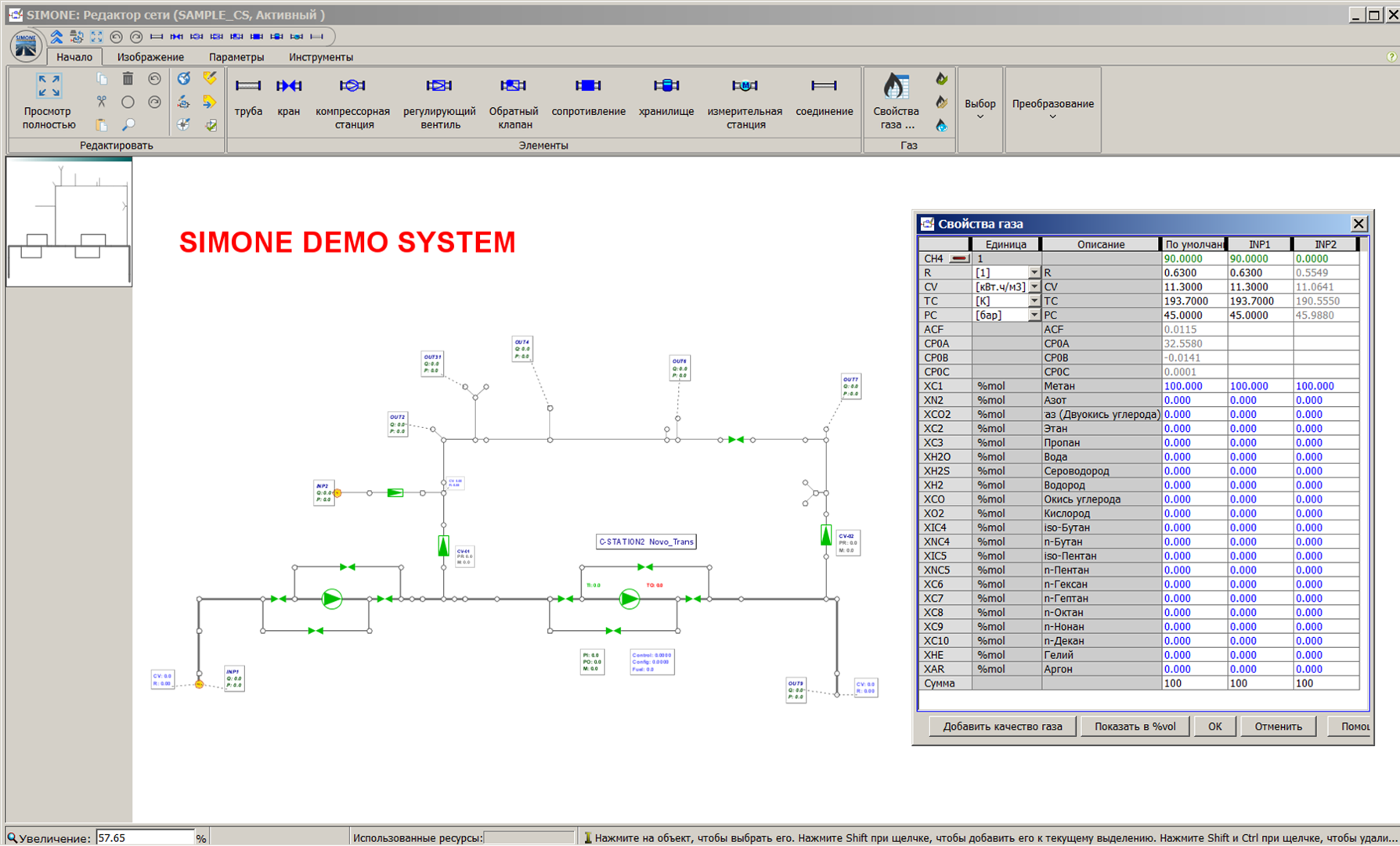Click the Увеличение zoom percentage field
Viewport: 1400px width, 846px height.
point(145,837)
